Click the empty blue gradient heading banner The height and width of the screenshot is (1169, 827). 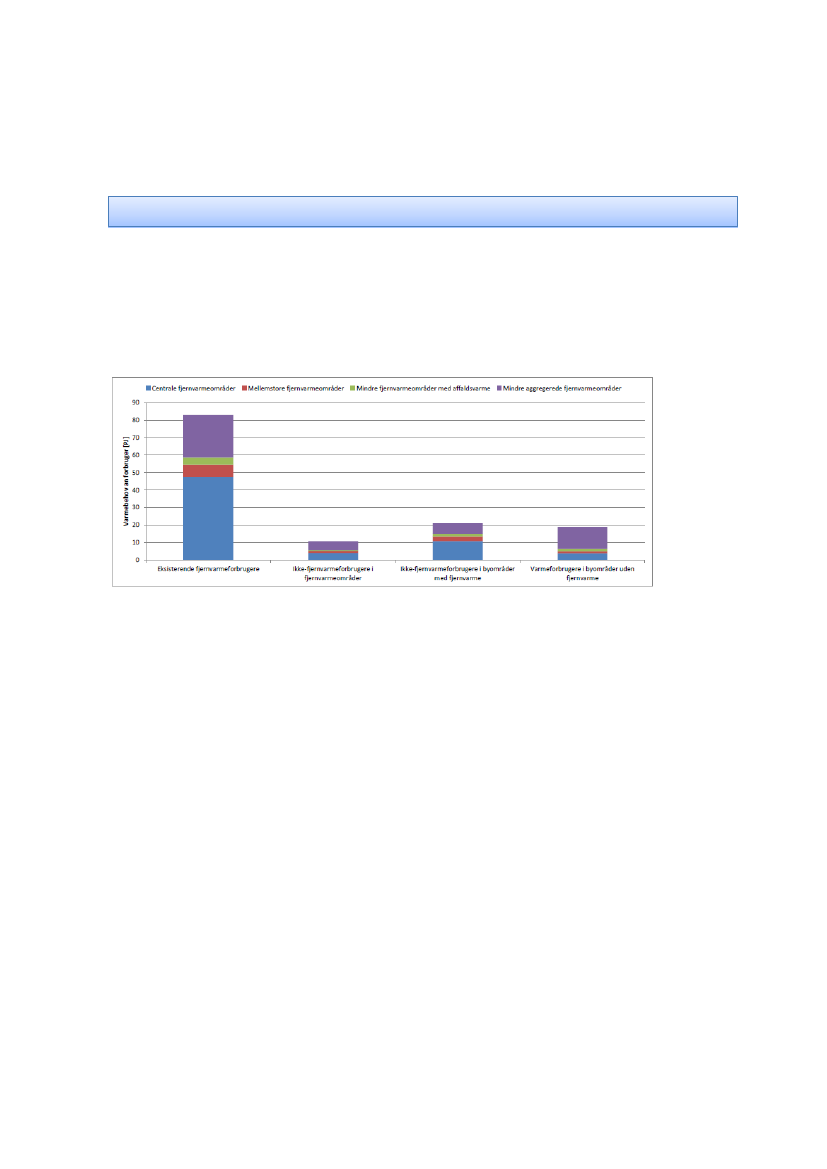coord(423,212)
